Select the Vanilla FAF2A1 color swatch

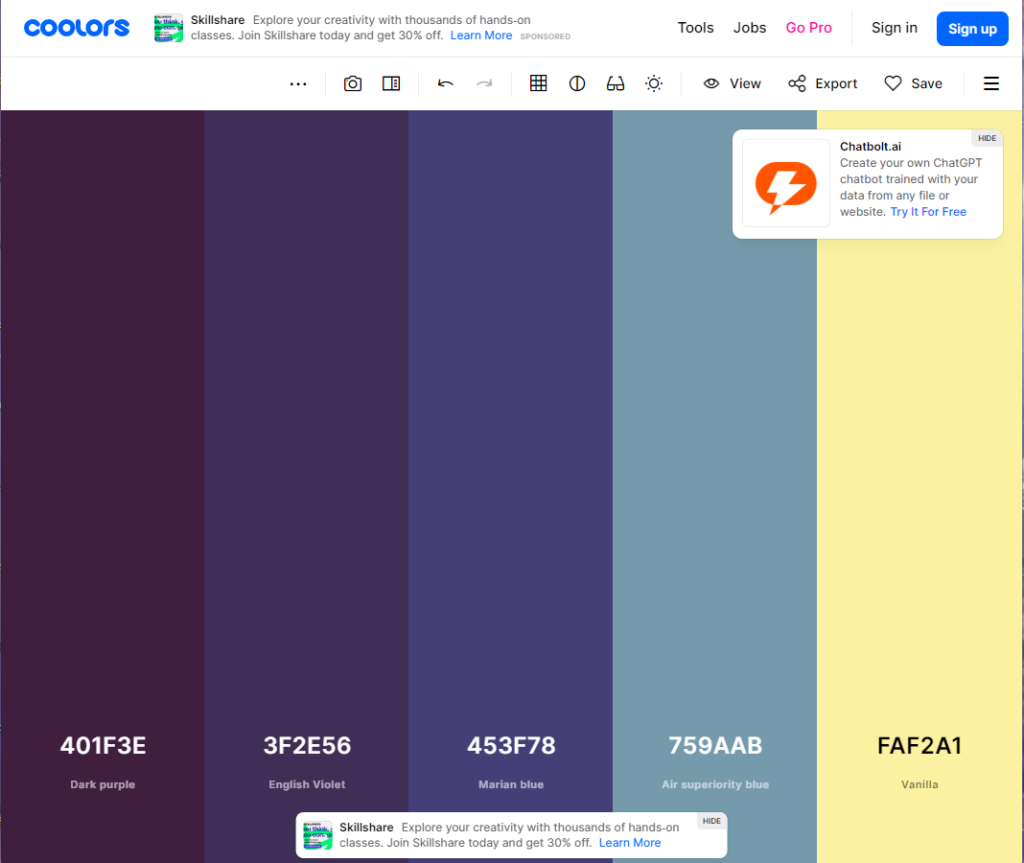(919, 500)
